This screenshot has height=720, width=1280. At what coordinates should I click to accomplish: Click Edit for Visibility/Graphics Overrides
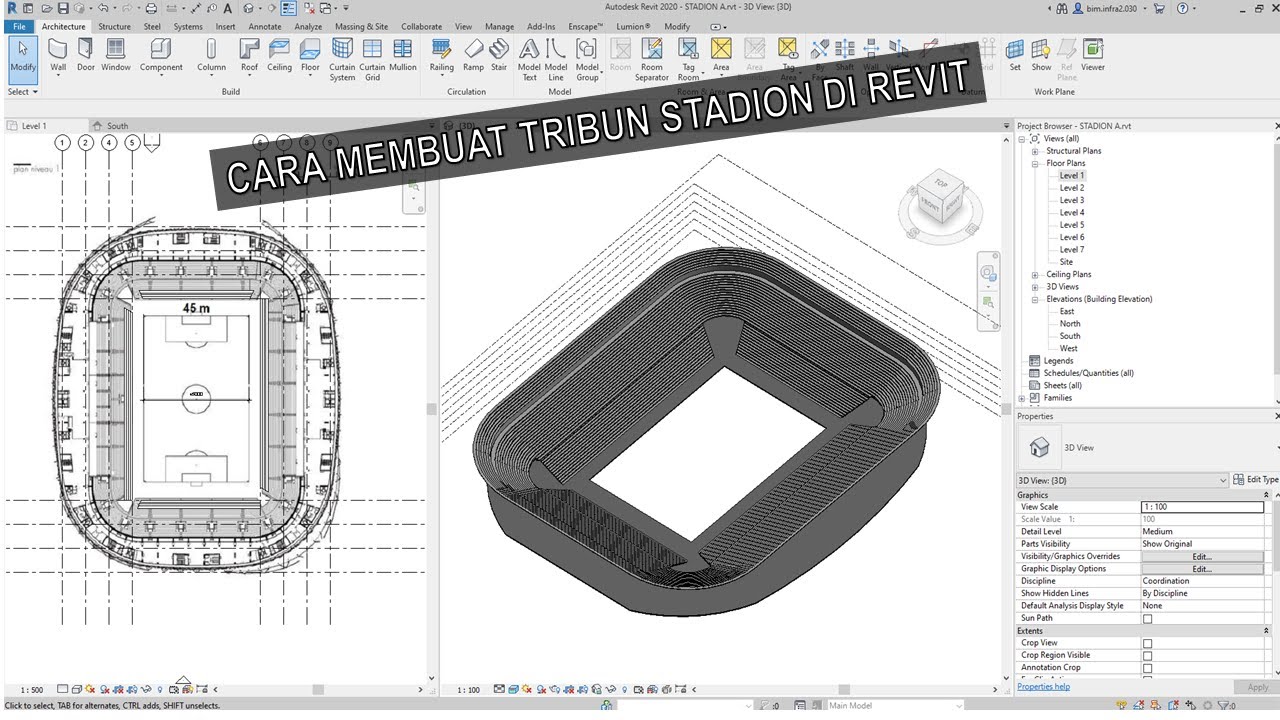1202,557
